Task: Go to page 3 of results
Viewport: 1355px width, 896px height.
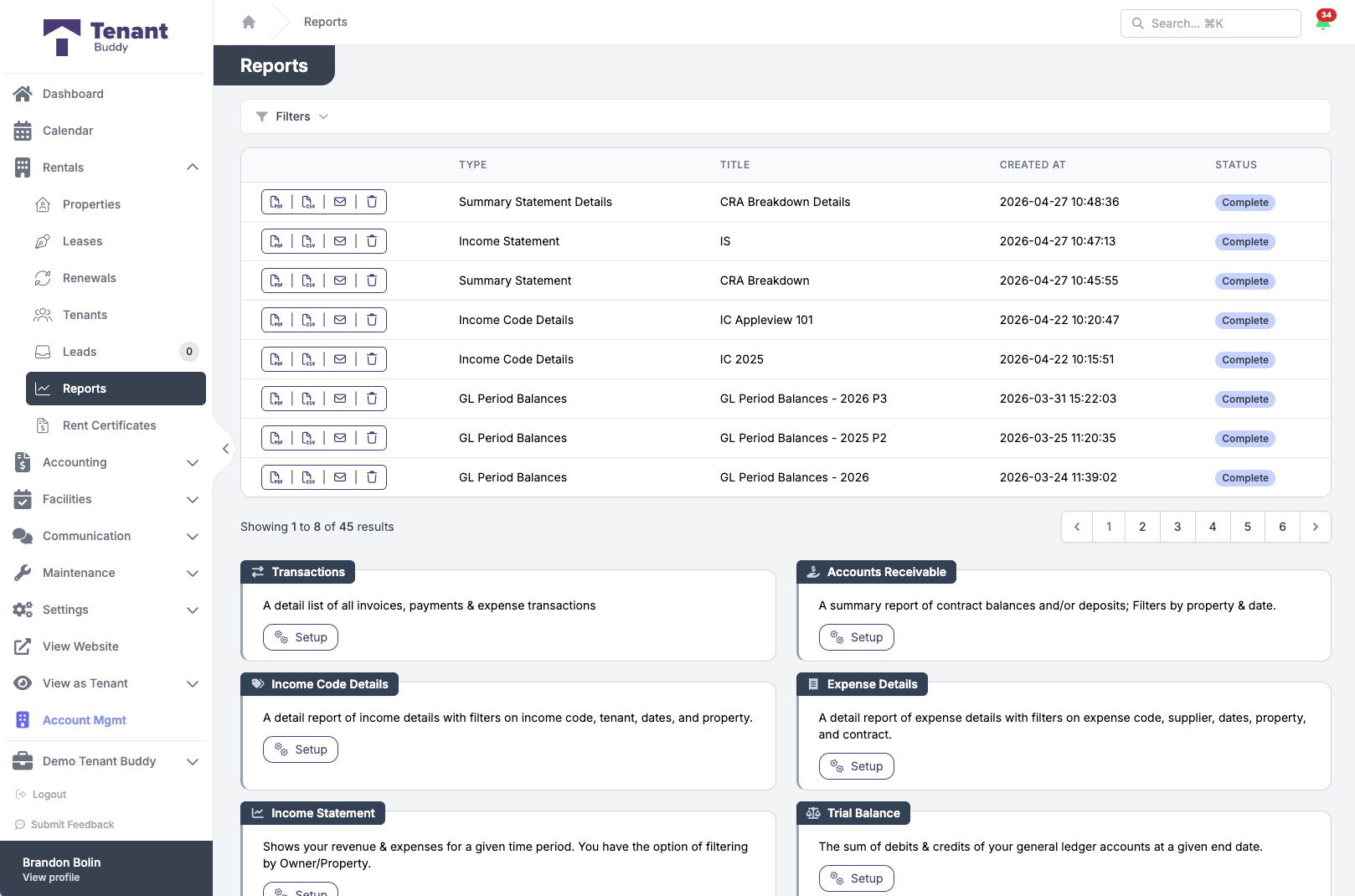Action: (x=1177, y=527)
